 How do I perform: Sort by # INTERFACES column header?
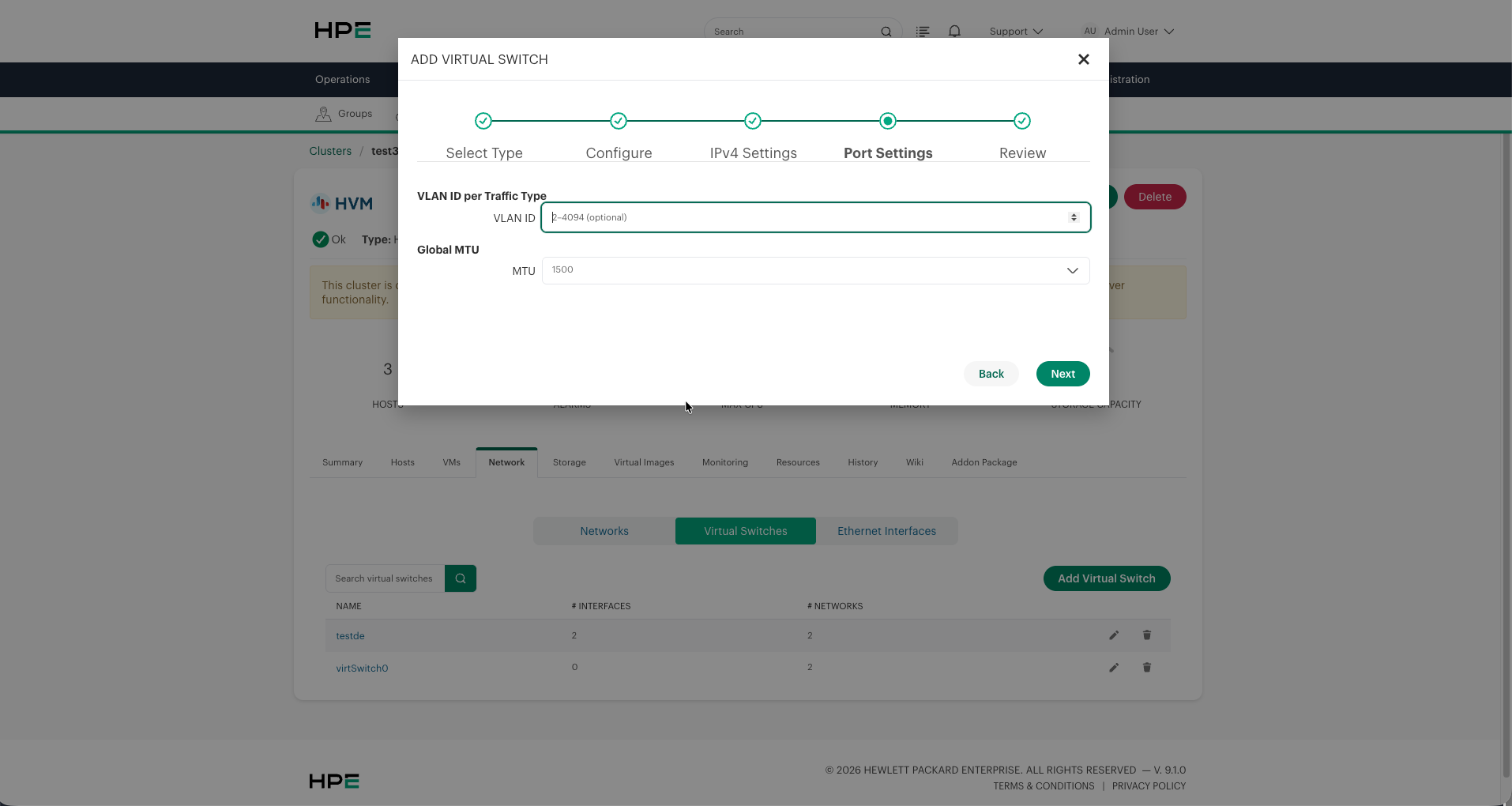(x=600, y=606)
